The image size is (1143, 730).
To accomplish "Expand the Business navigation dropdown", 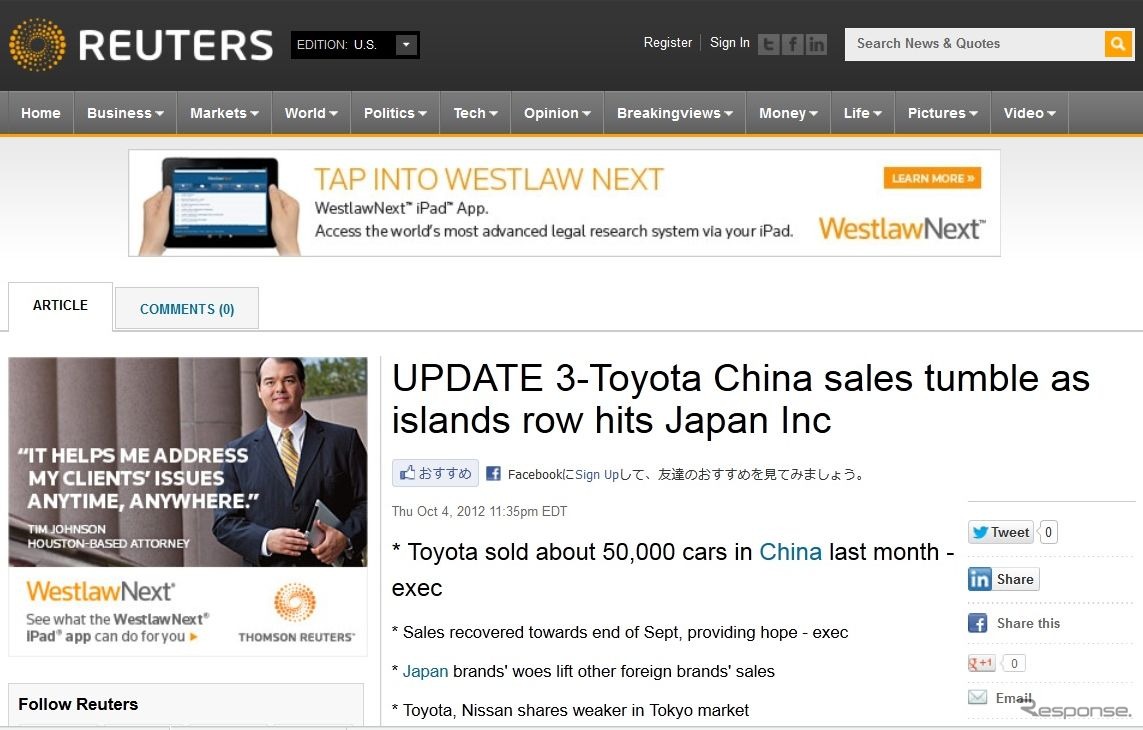I will 124,112.
